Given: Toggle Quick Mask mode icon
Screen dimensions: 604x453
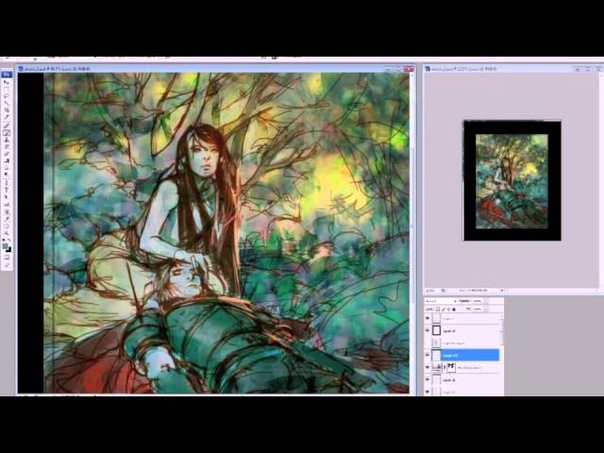Looking at the screenshot, I should [x=7, y=255].
